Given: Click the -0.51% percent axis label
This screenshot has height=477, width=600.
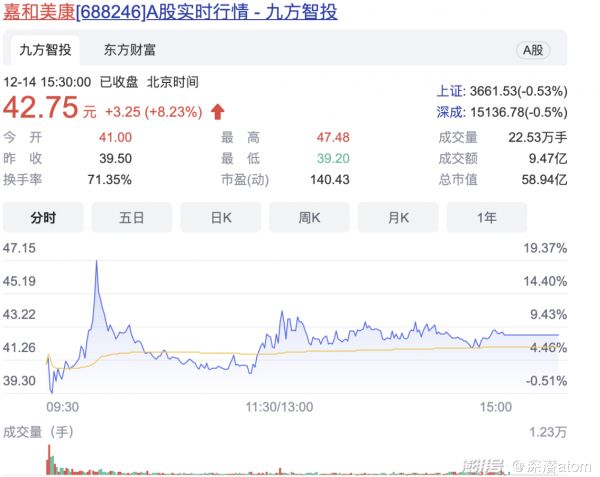Looking at the screenshot, I should click(x=546, y=381).
